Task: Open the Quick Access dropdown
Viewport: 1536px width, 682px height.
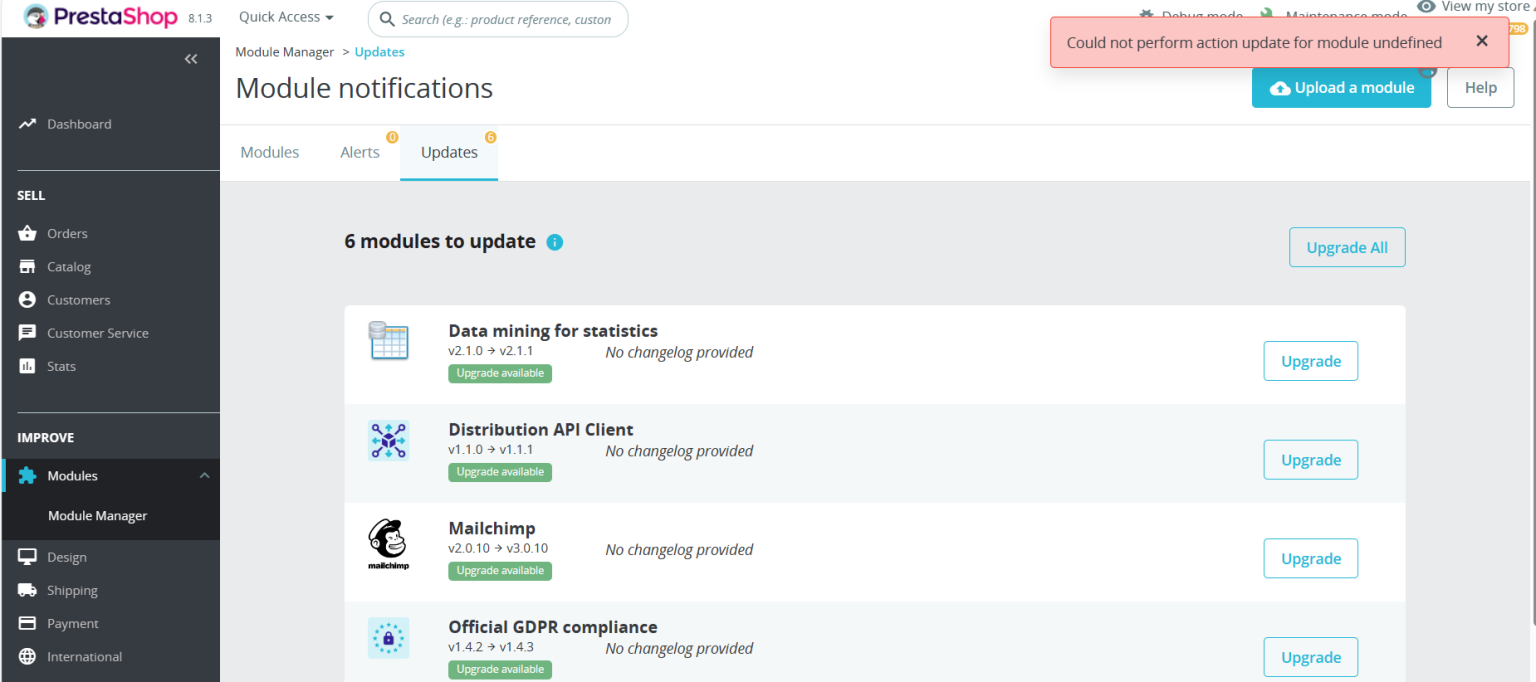Action: click(x=285, y=16)
